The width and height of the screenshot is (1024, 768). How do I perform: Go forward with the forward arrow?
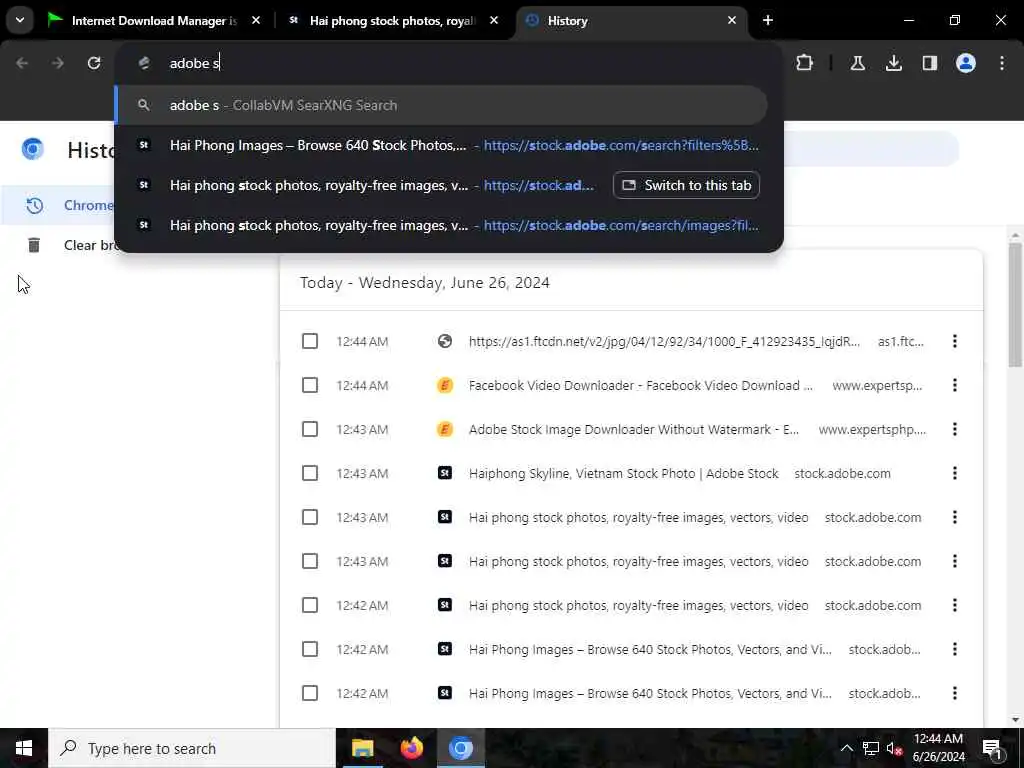pos(57,63)
